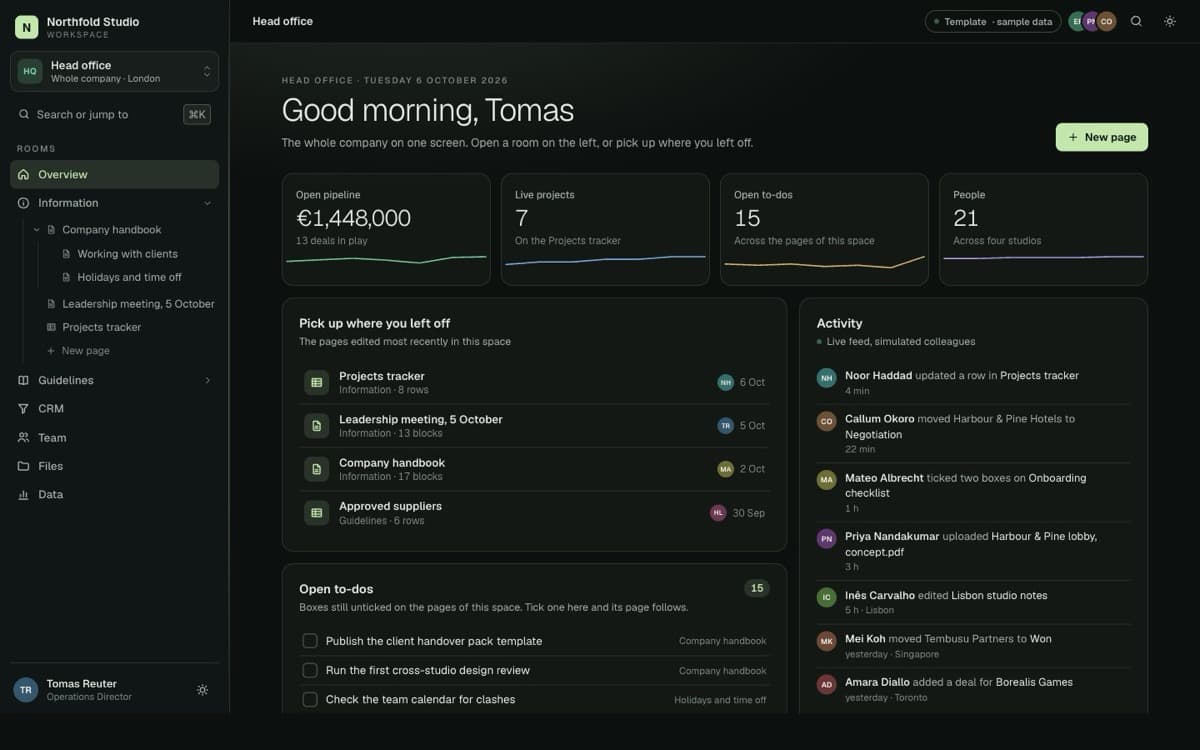Screen dimensions: 1200x750
Task: Collapse the Company handbook tree arrow
Action: tap(37, 230)
